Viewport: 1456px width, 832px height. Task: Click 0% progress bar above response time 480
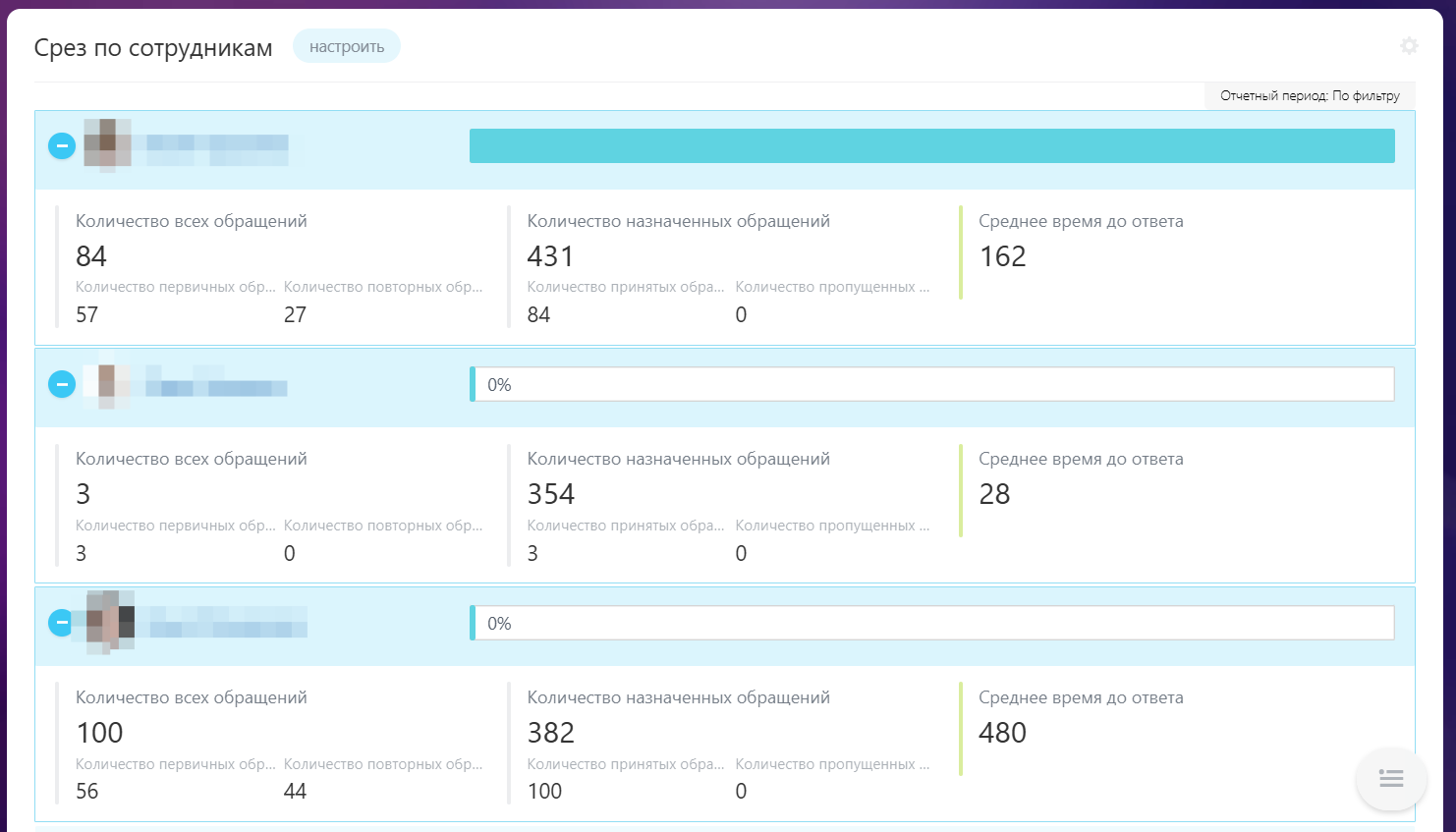(931, 623)
